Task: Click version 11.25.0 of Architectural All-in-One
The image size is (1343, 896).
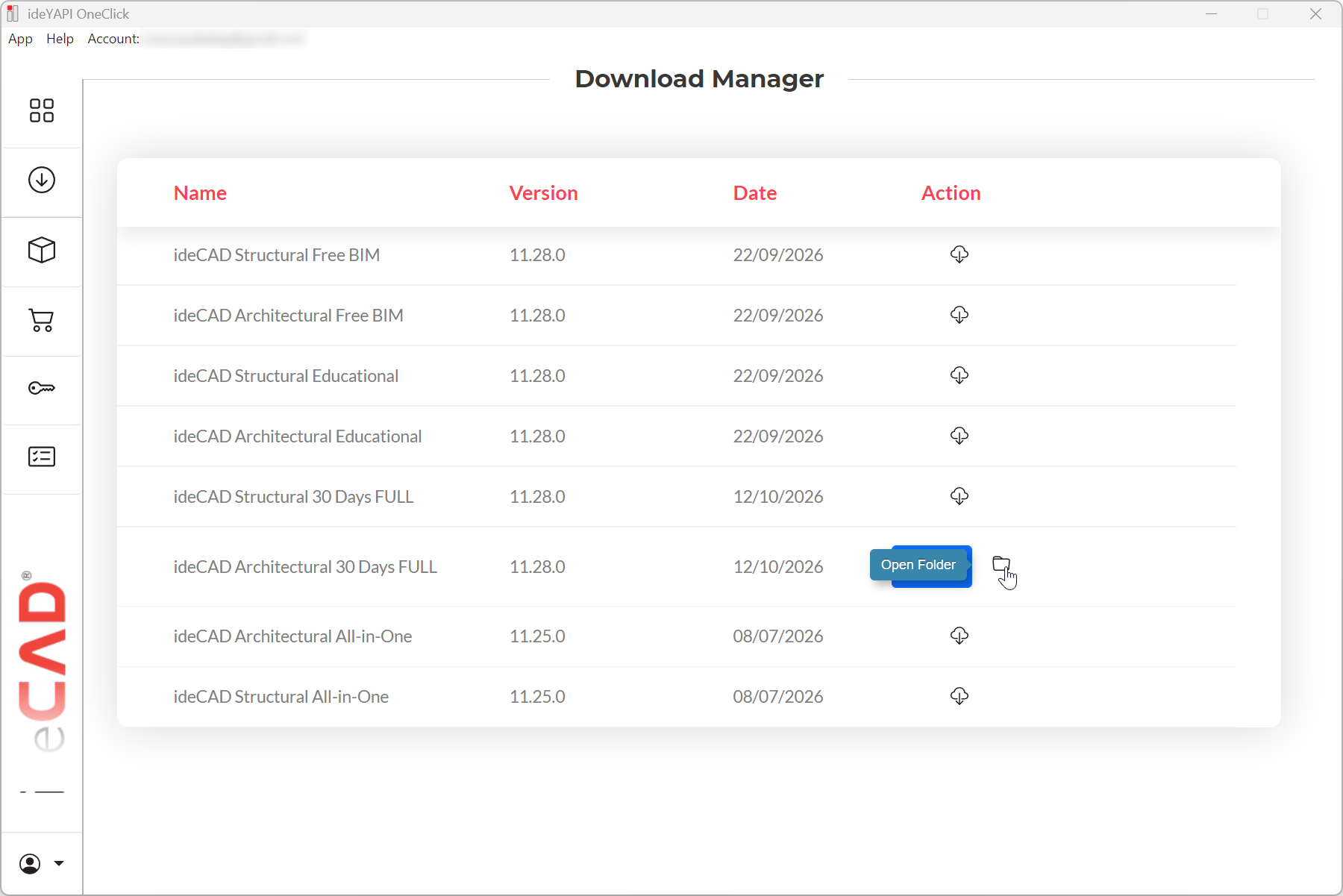Action: 537,636
